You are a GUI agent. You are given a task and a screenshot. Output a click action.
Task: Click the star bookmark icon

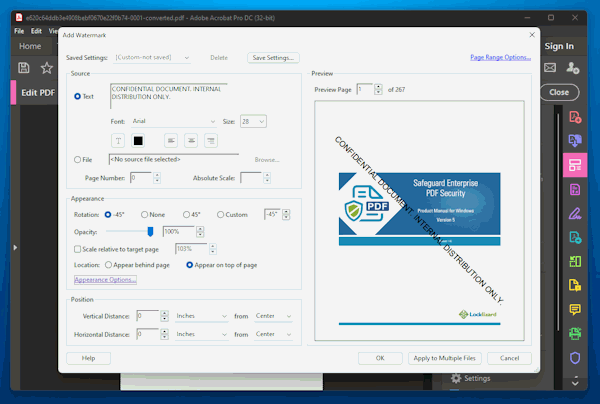point(47,68)
